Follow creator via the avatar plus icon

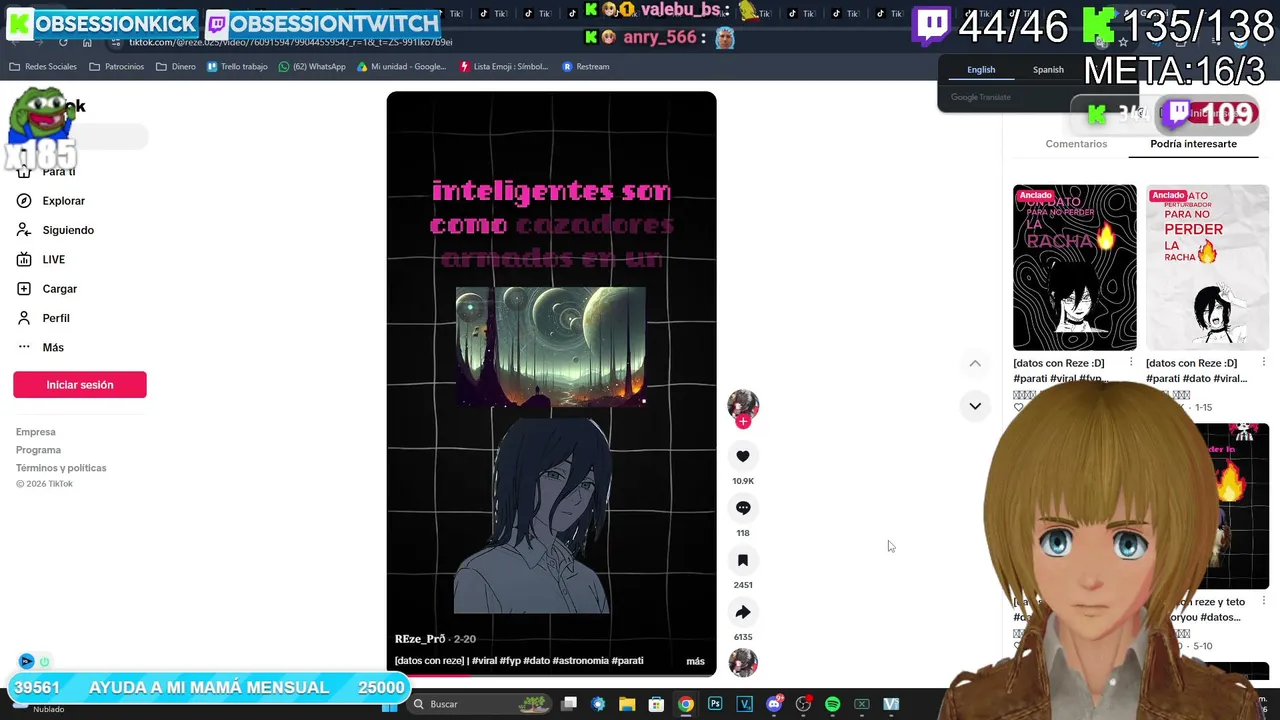coord(743,422)
